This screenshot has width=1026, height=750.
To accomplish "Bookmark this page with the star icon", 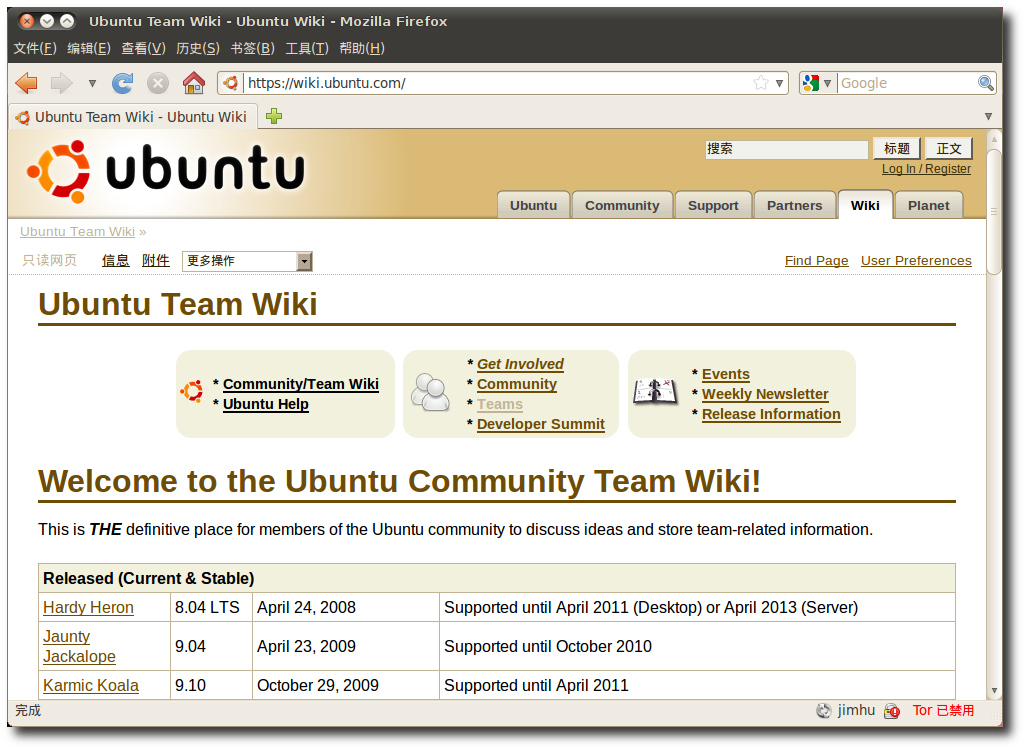I will coord(760,83).
